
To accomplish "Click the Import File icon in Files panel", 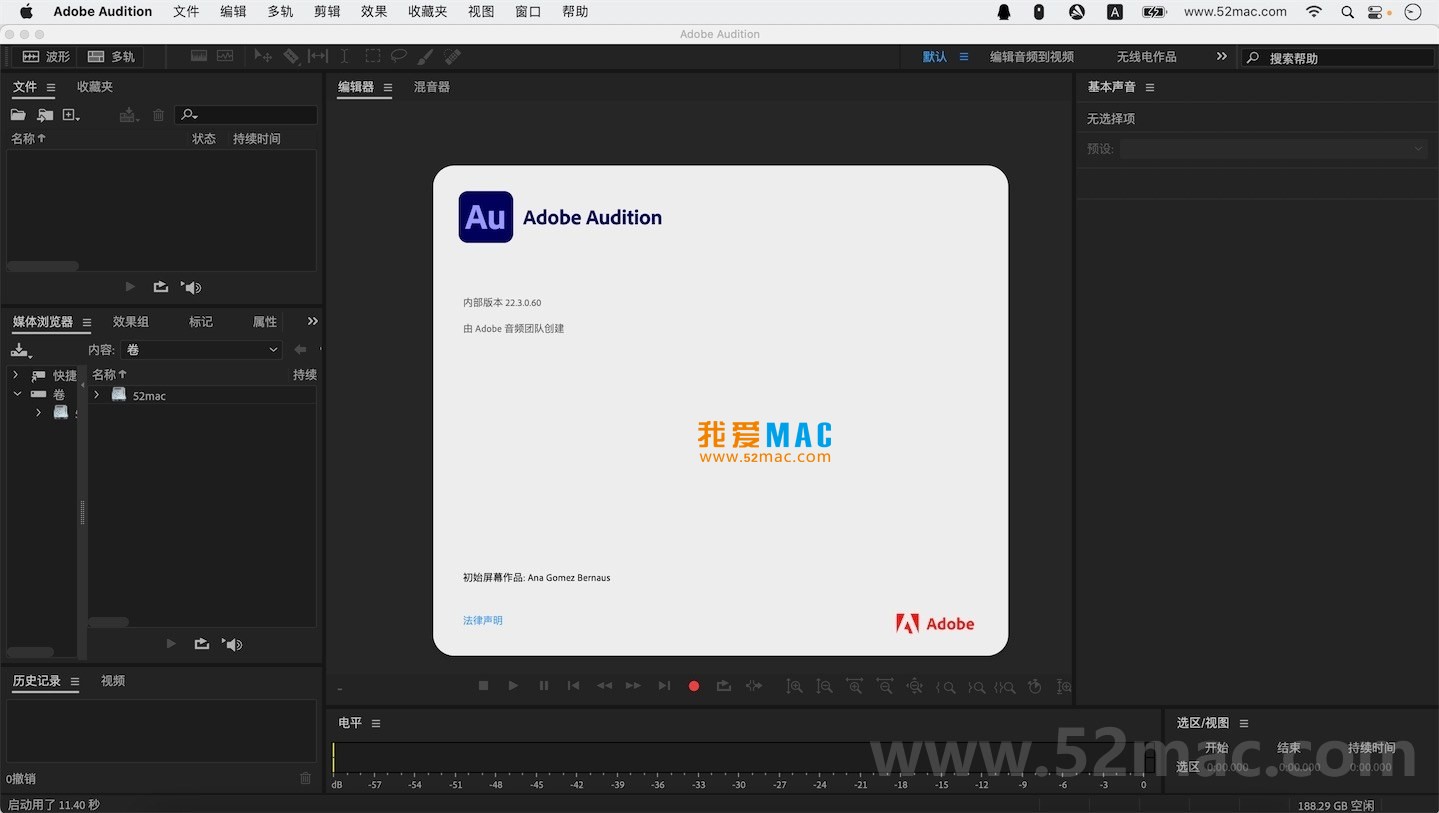I will 45,115.
